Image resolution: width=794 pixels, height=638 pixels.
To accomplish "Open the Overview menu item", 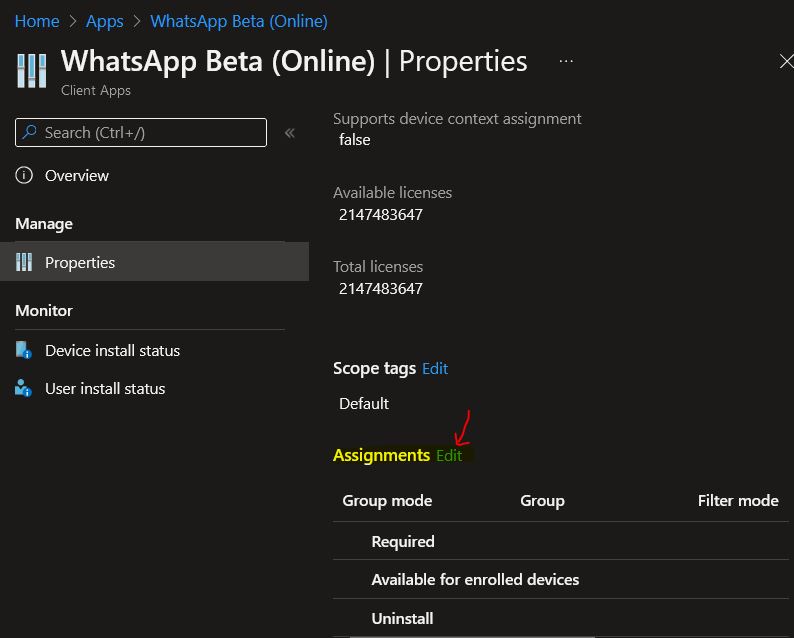I will pyautogui.click(x=77, y=175).
